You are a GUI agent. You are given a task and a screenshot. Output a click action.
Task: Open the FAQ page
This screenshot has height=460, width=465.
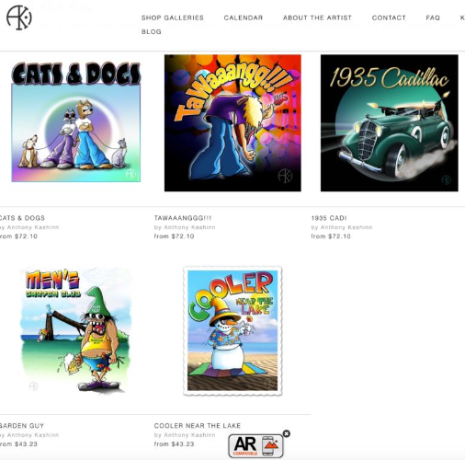[433, 18]
